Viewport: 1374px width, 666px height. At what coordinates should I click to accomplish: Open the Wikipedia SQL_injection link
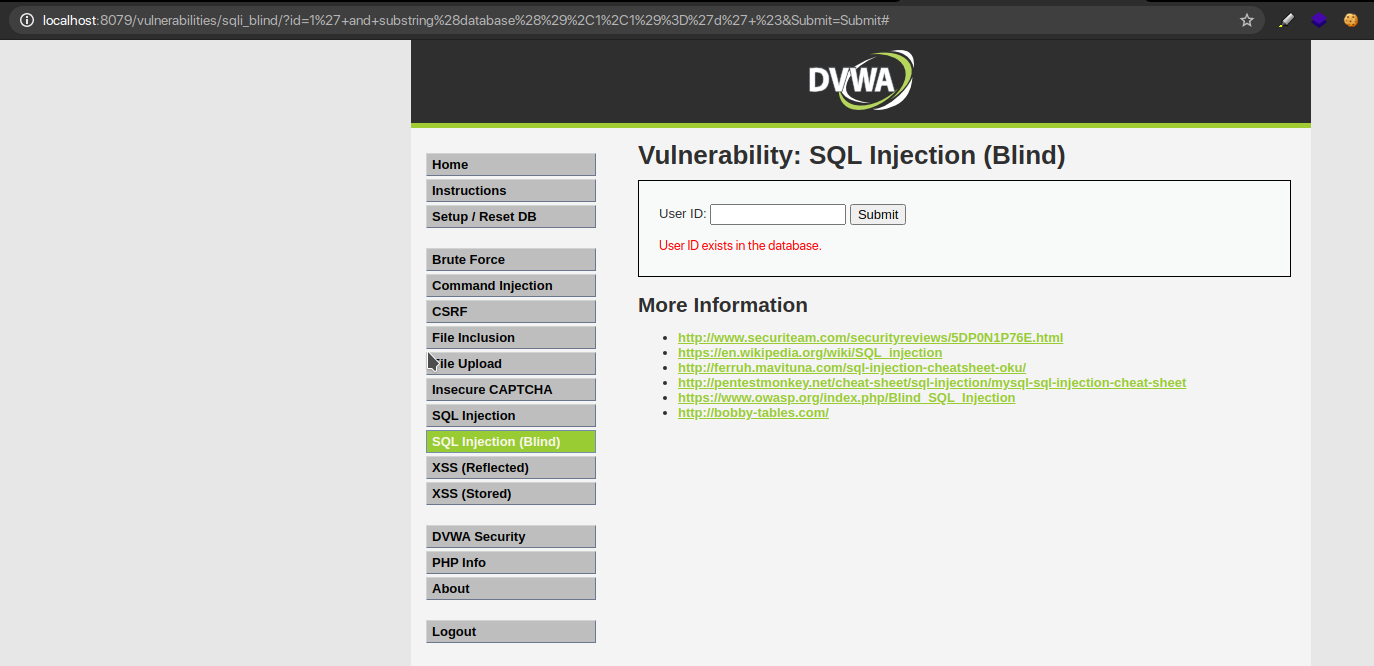pos(810,353)
